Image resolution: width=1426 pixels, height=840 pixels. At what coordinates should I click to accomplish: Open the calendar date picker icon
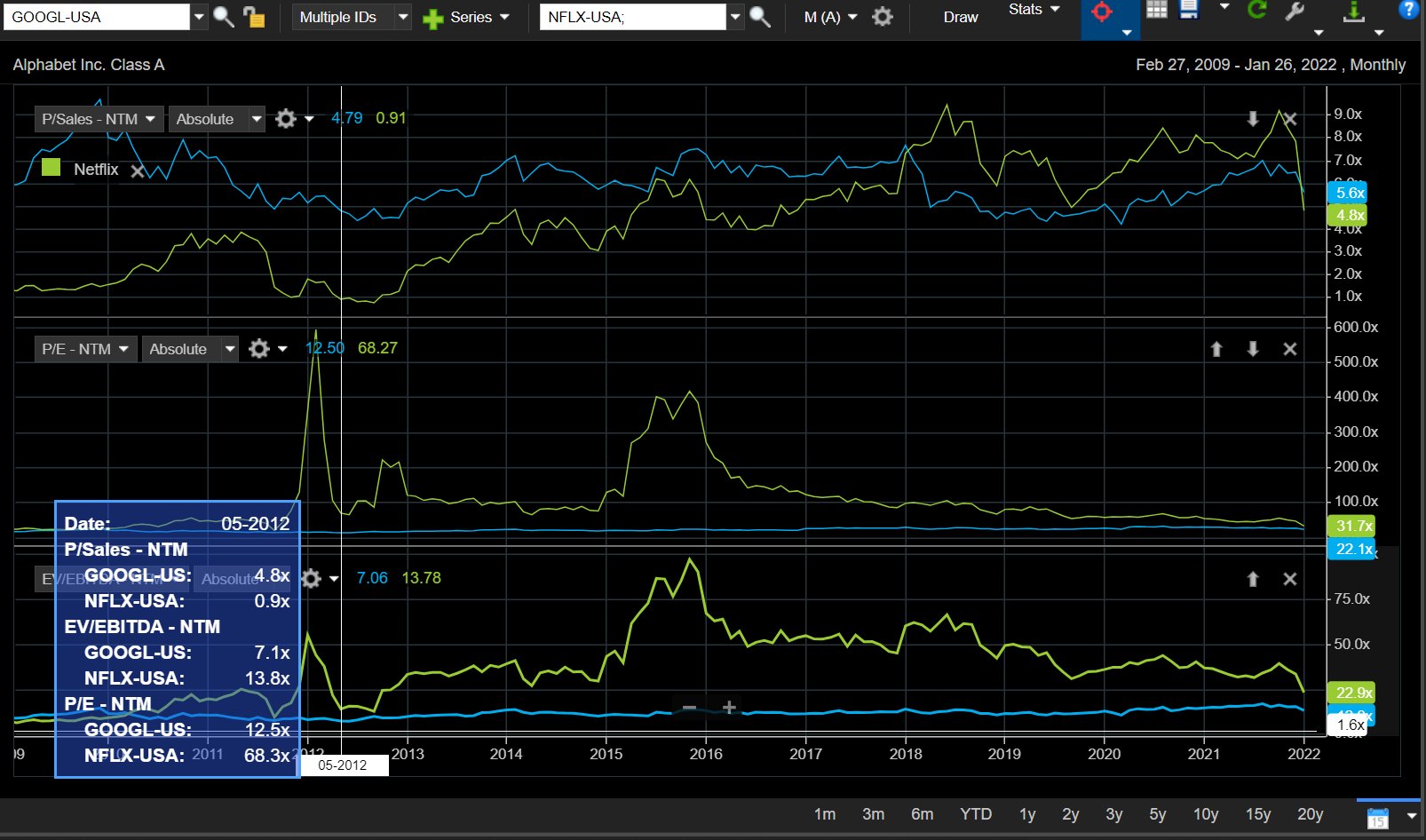(x=1377, y=818)
